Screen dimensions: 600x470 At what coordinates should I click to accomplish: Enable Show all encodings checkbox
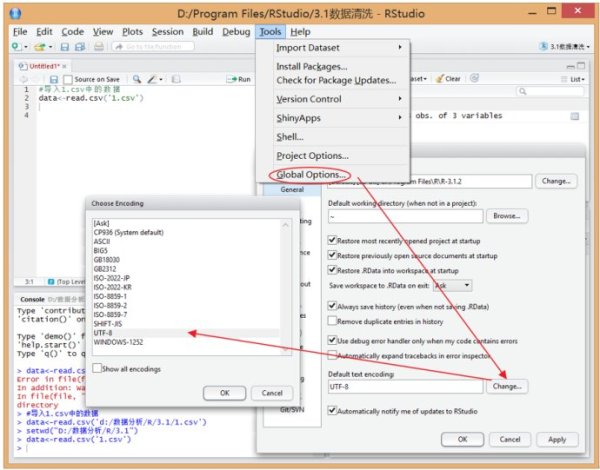pos(97,368)
